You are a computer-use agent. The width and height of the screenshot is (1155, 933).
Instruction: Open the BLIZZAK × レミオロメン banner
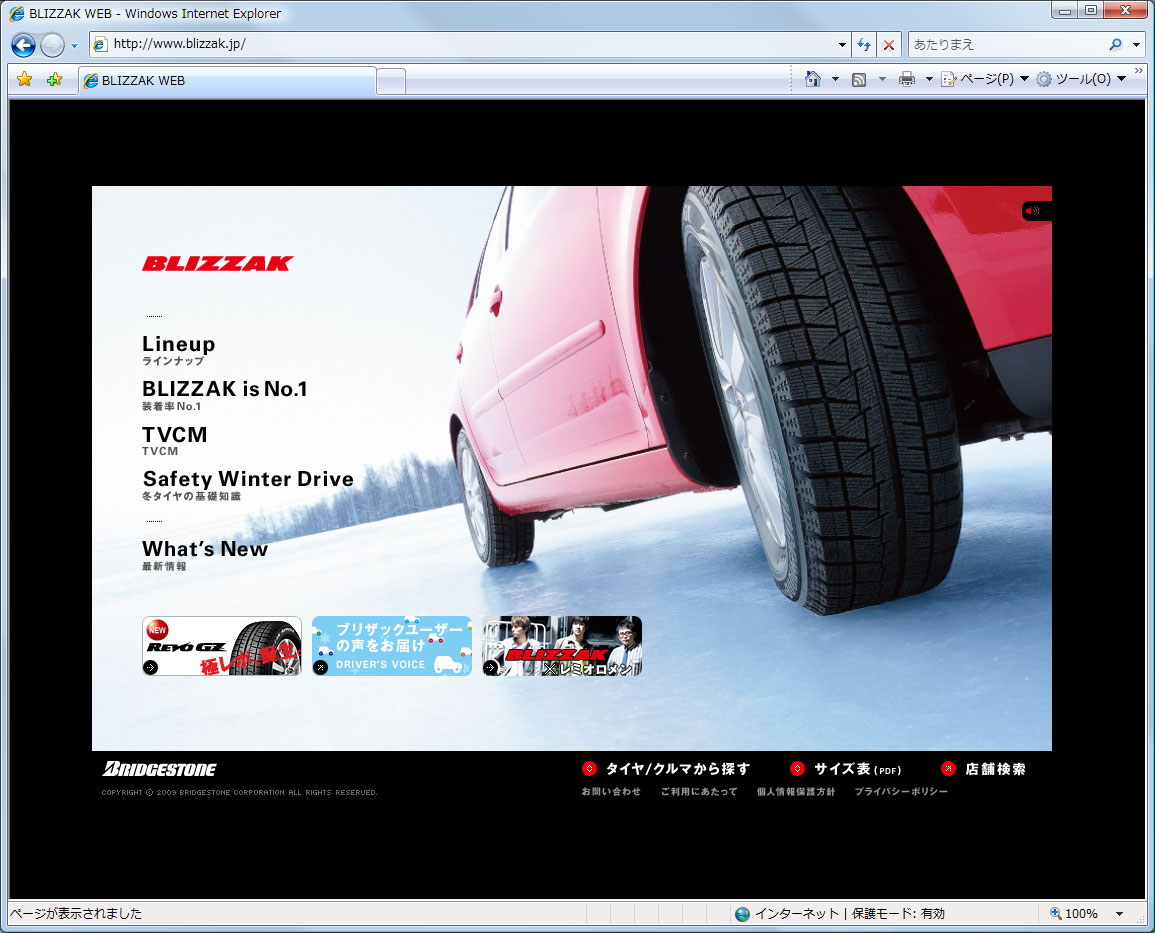click(x=562, y=646)
